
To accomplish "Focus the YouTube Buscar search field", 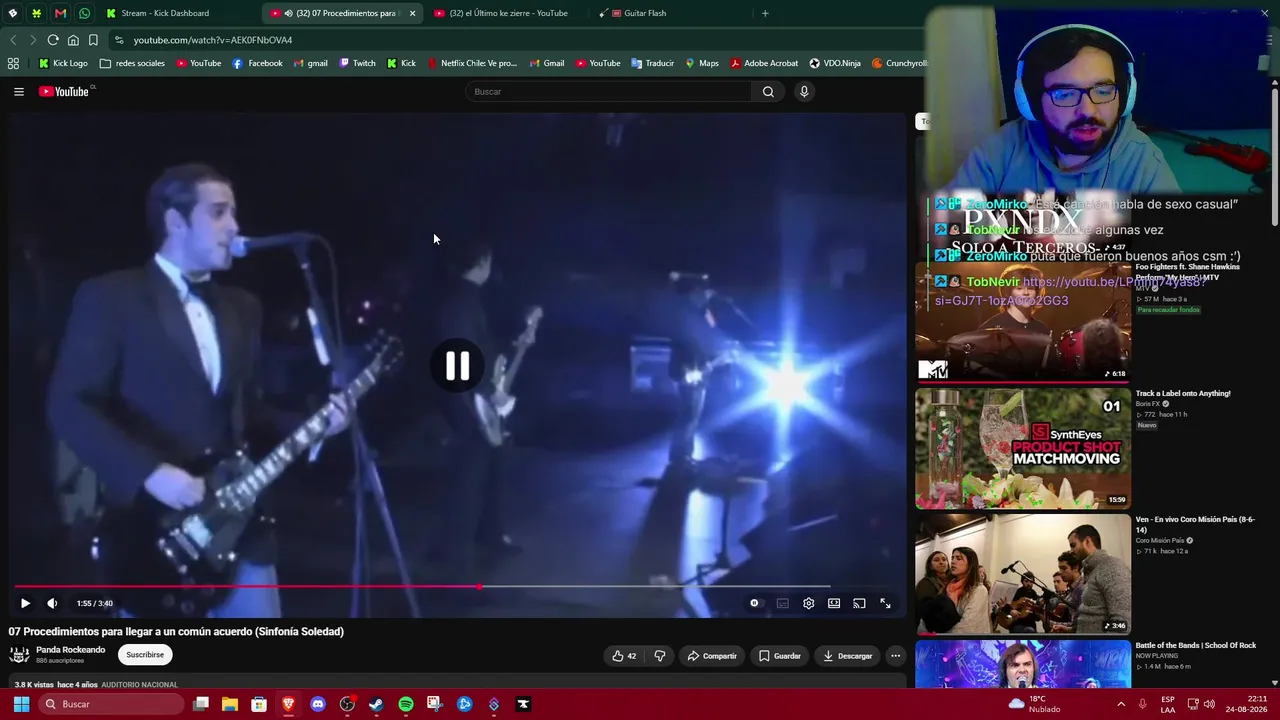I will click(609, 92).
